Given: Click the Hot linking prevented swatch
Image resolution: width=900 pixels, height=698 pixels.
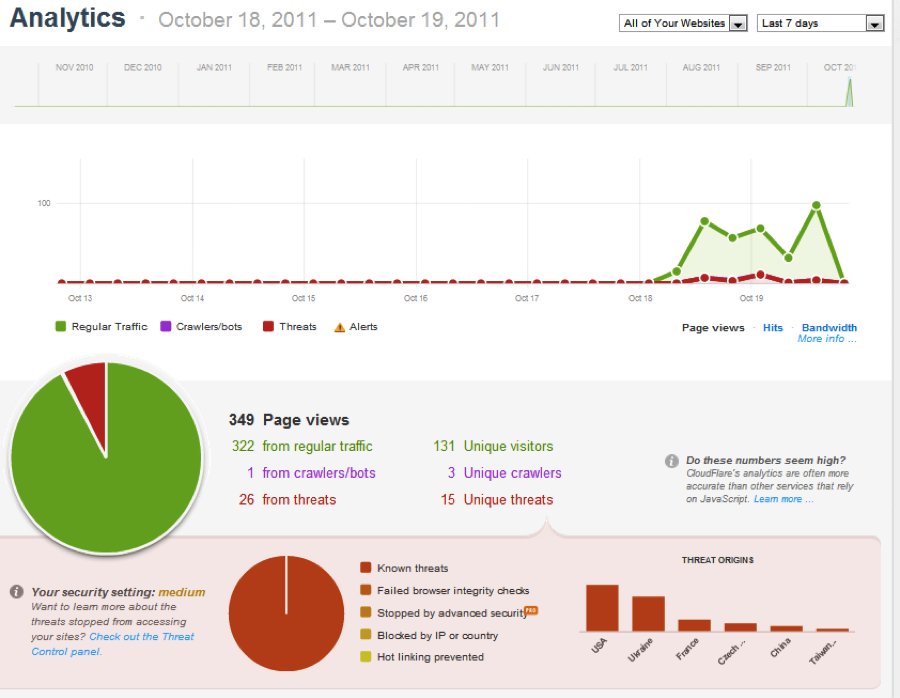Looking at the screenshot, I should (365, 656).
